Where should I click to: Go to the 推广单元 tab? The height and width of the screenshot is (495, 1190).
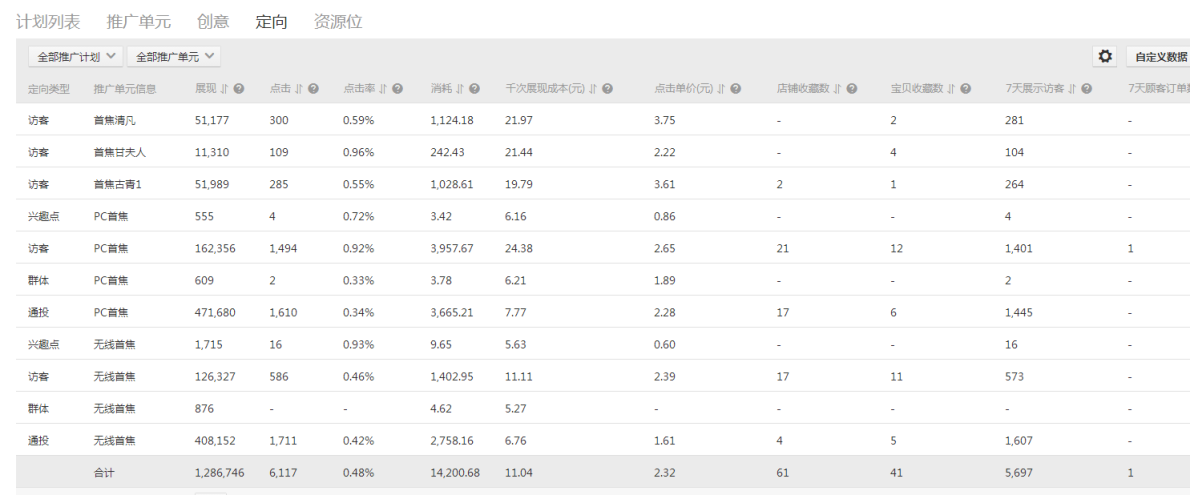click(x=140, y=21)
